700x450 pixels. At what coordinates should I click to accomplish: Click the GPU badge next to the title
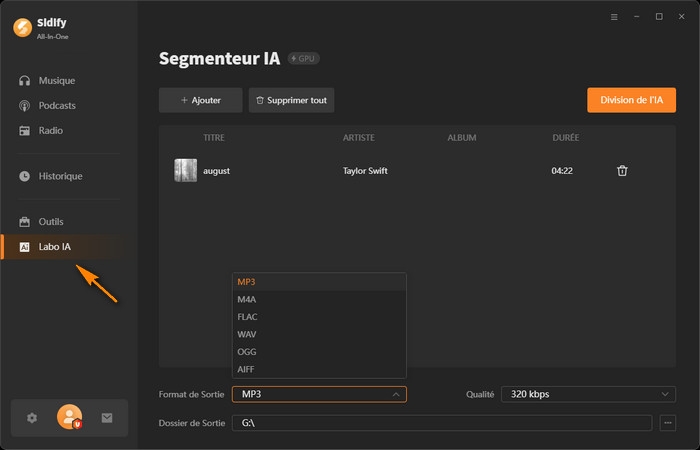[304, 59]
